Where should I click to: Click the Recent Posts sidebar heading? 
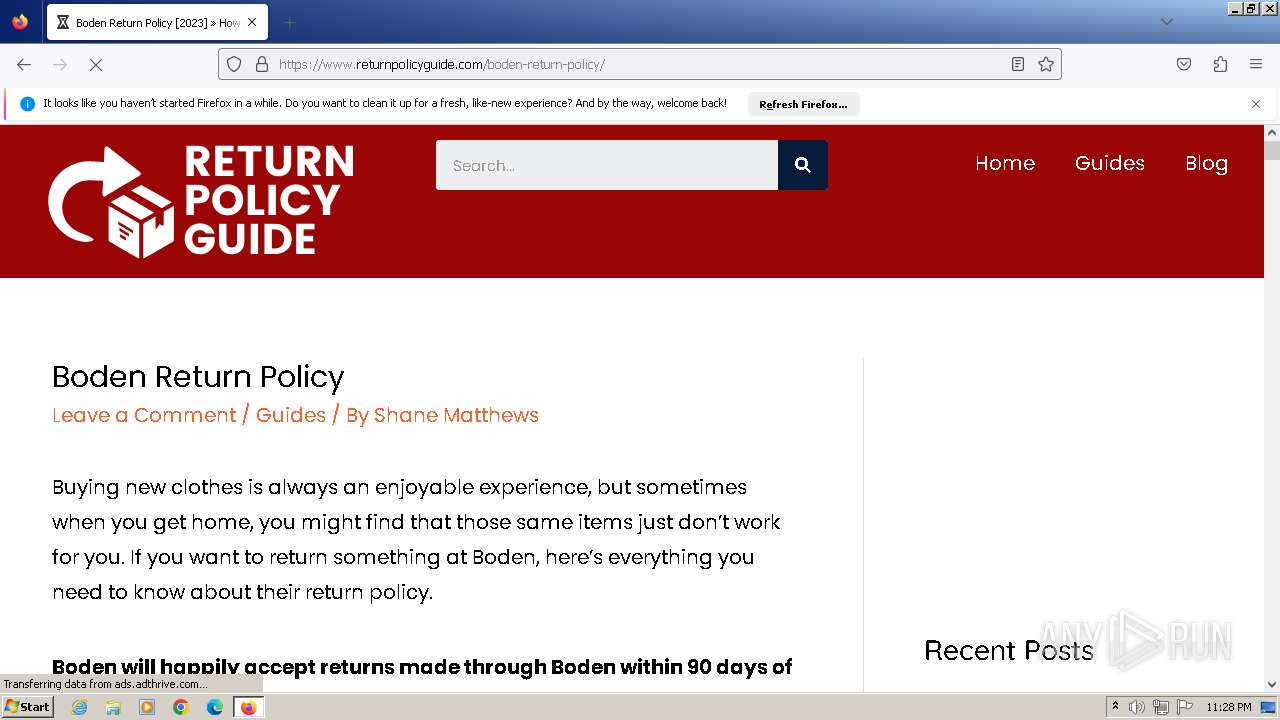pos(1008,650)
